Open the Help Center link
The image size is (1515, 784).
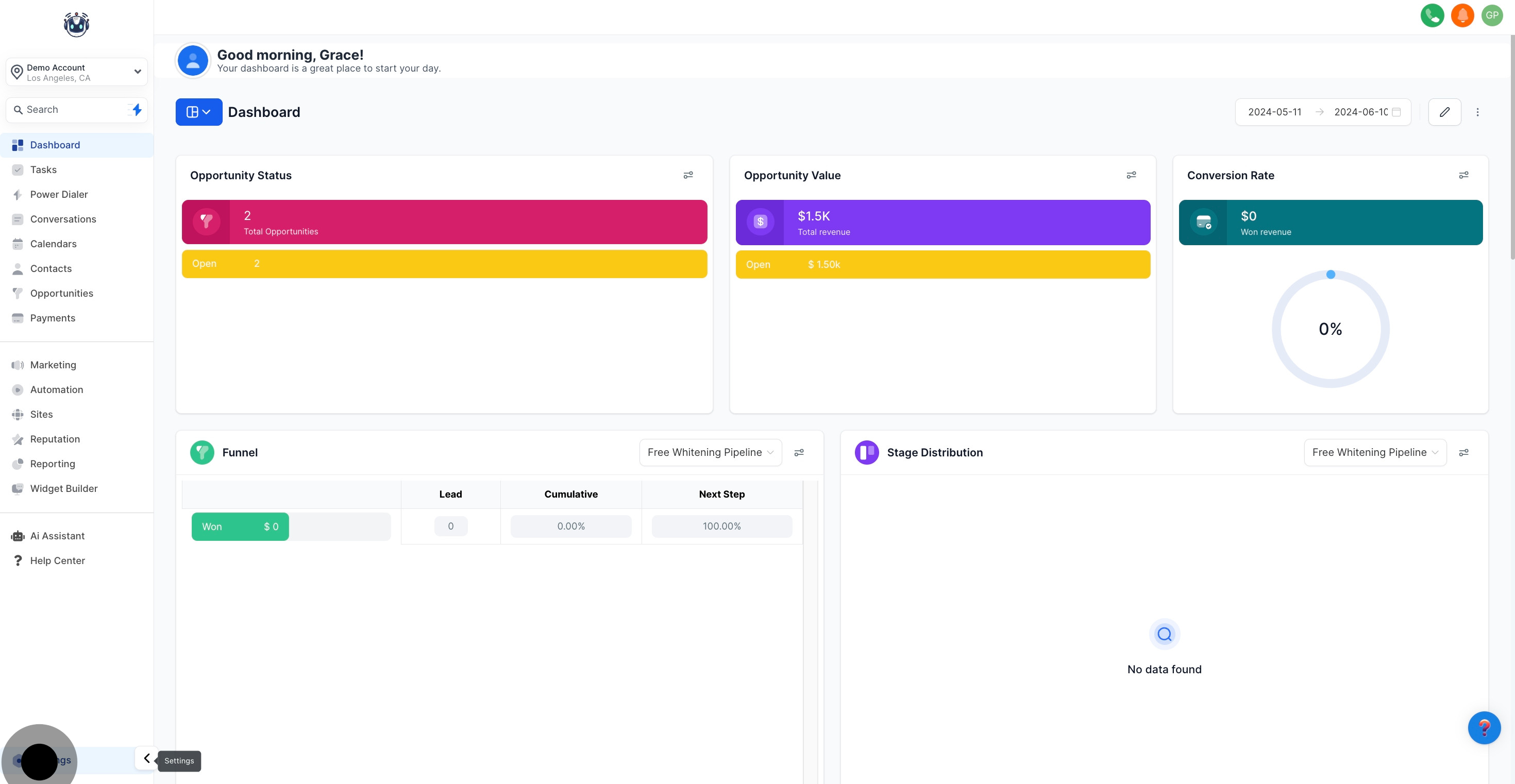(x=57, y=560)
